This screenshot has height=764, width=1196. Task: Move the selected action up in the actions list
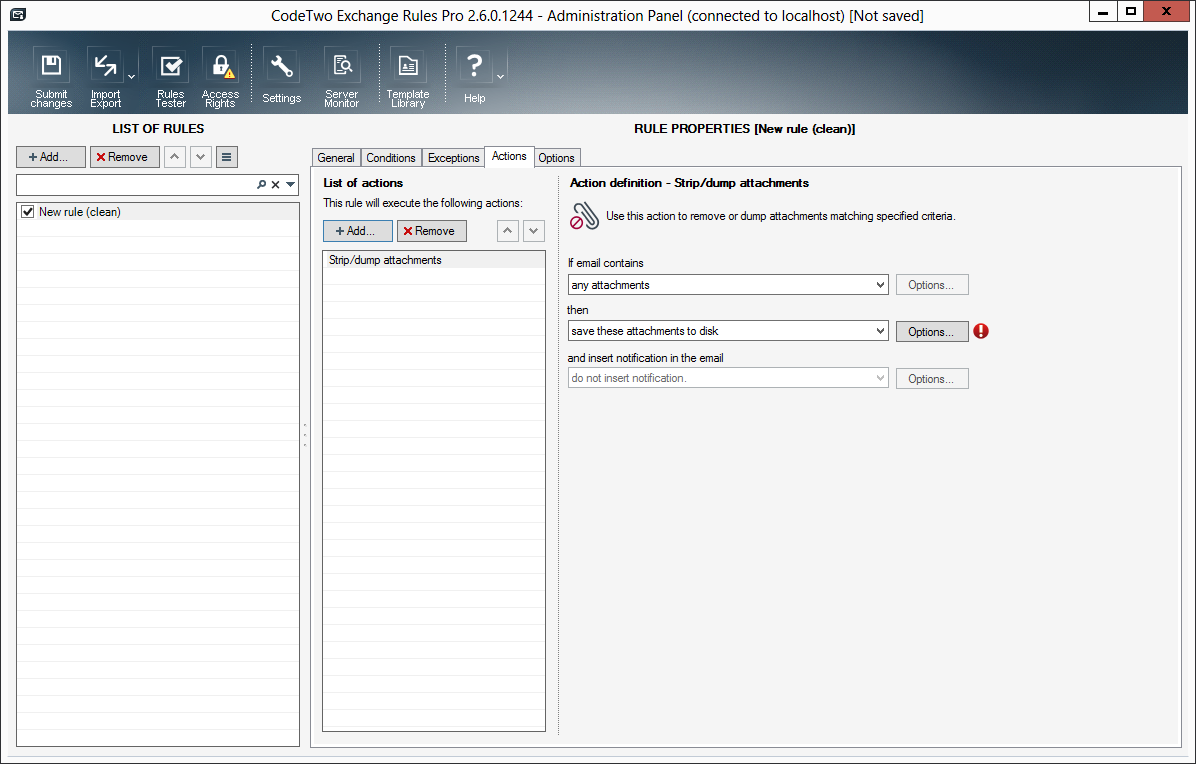508,231
